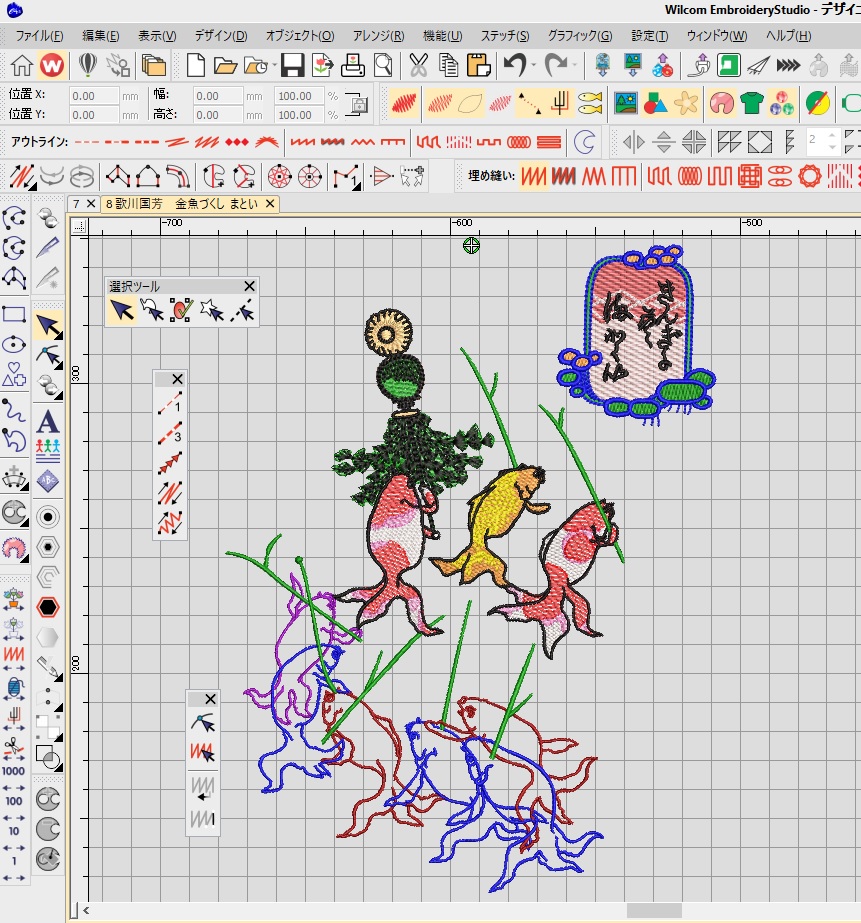Click the paste clipboard icon
This screenshot has height=923, width=861.
point(478,65)
